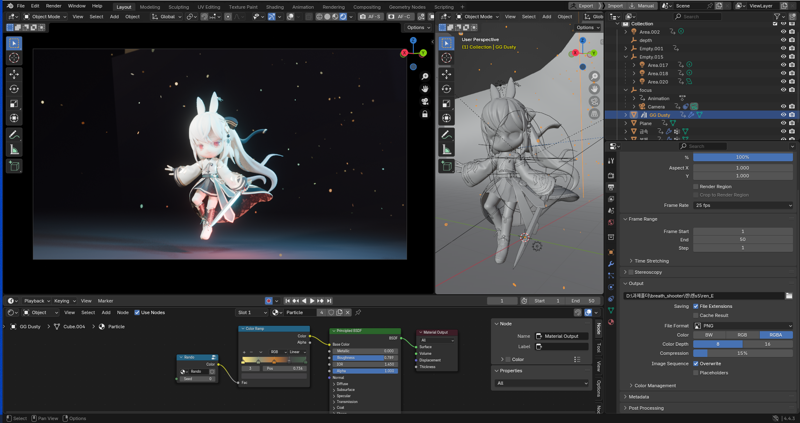This screenshot has height=423, width=800.
Task: Click lock camera to view icon
Action: (424, 114)
